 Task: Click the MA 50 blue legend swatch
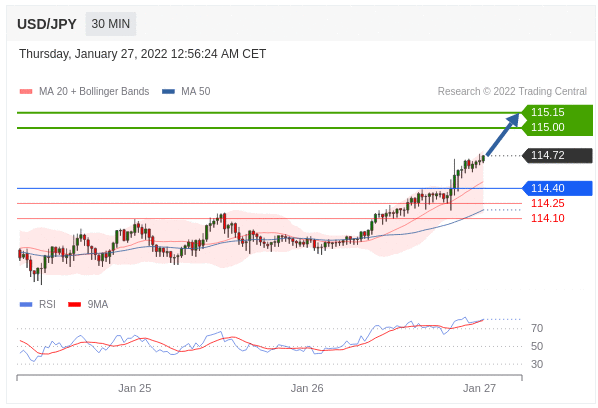168,92
